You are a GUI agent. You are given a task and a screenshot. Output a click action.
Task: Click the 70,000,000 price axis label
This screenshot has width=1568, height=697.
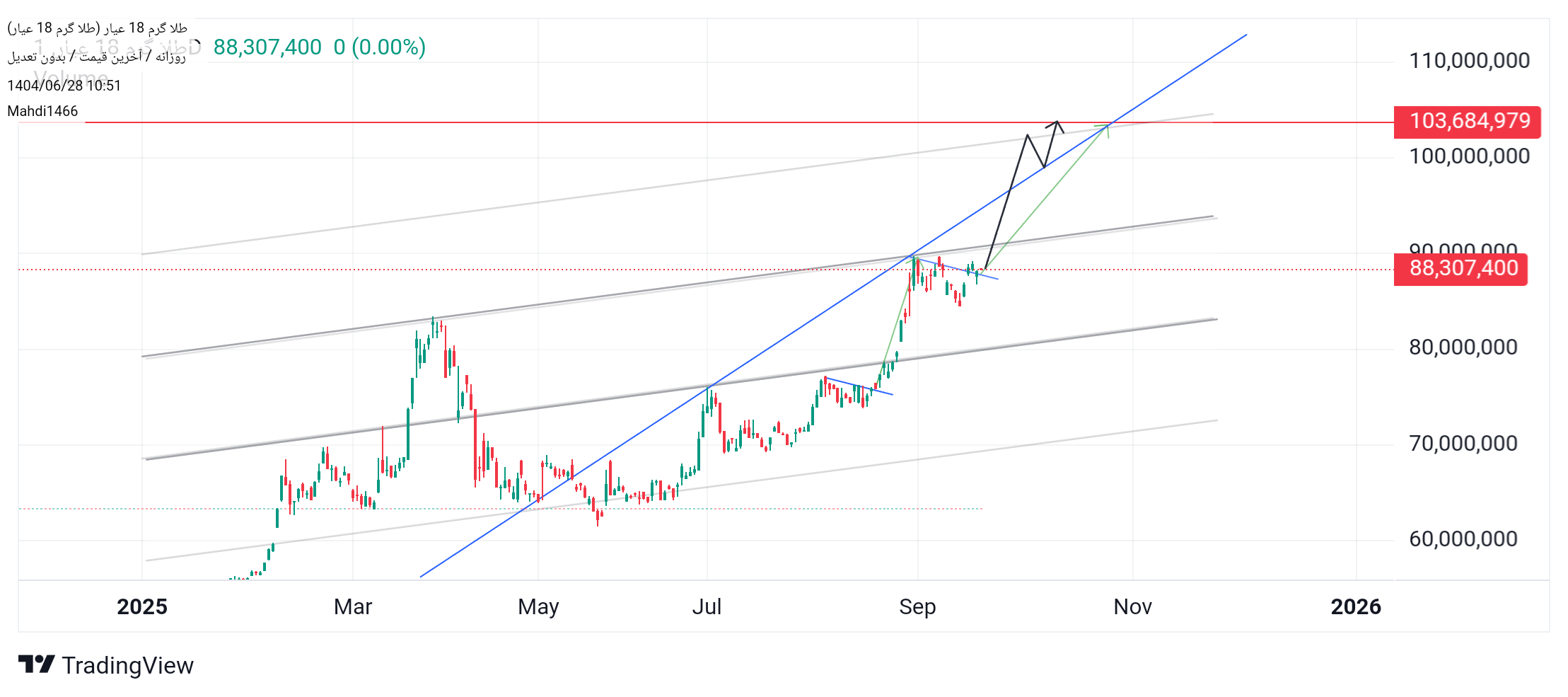tap(1463, 444)
